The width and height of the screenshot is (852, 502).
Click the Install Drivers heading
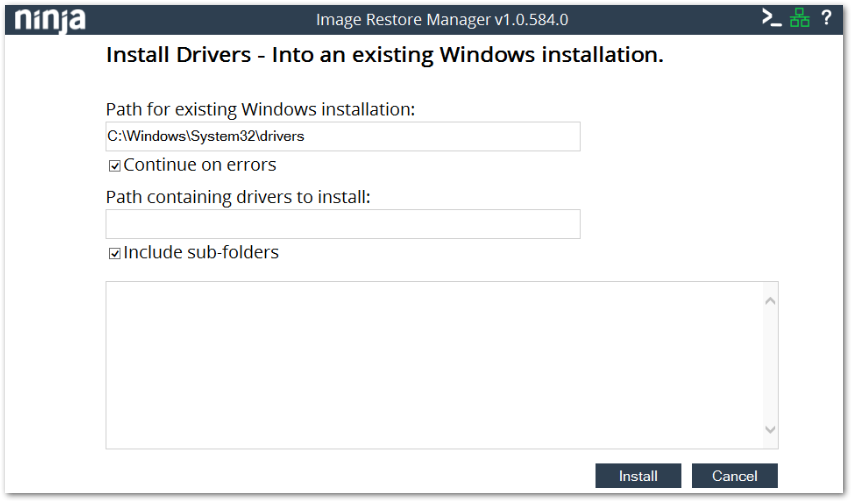384,55
